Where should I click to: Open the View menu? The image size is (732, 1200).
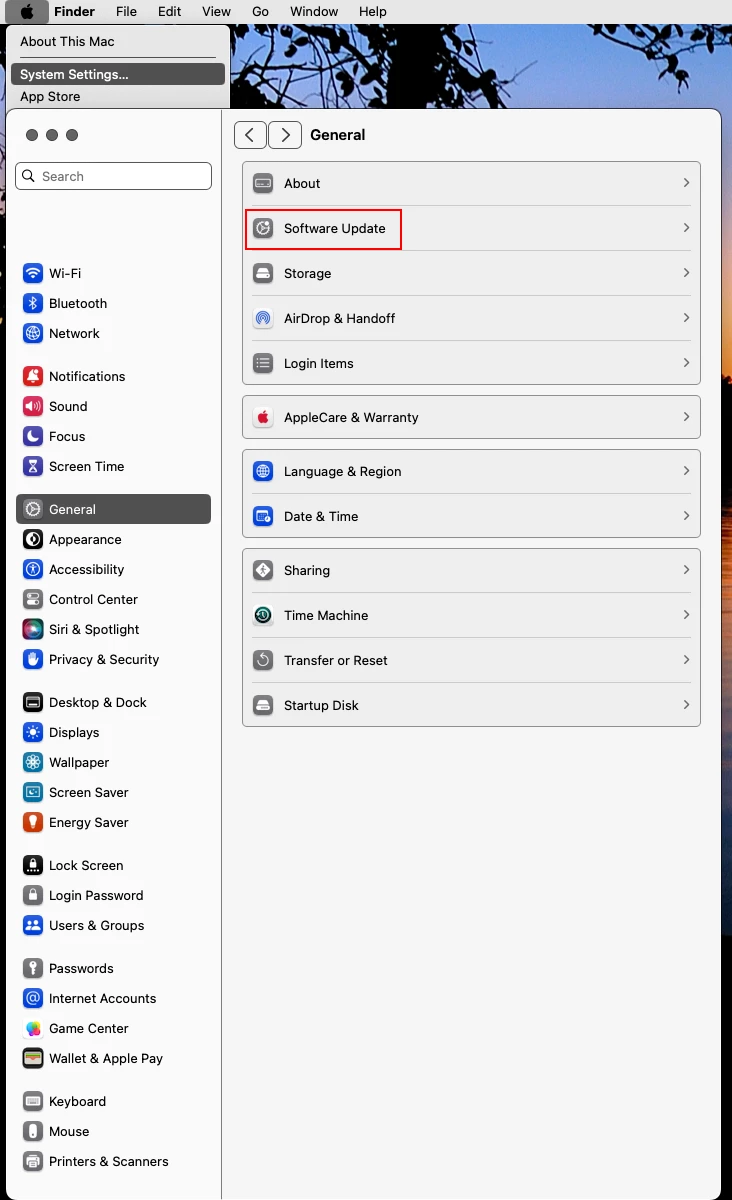coord(216,12)
